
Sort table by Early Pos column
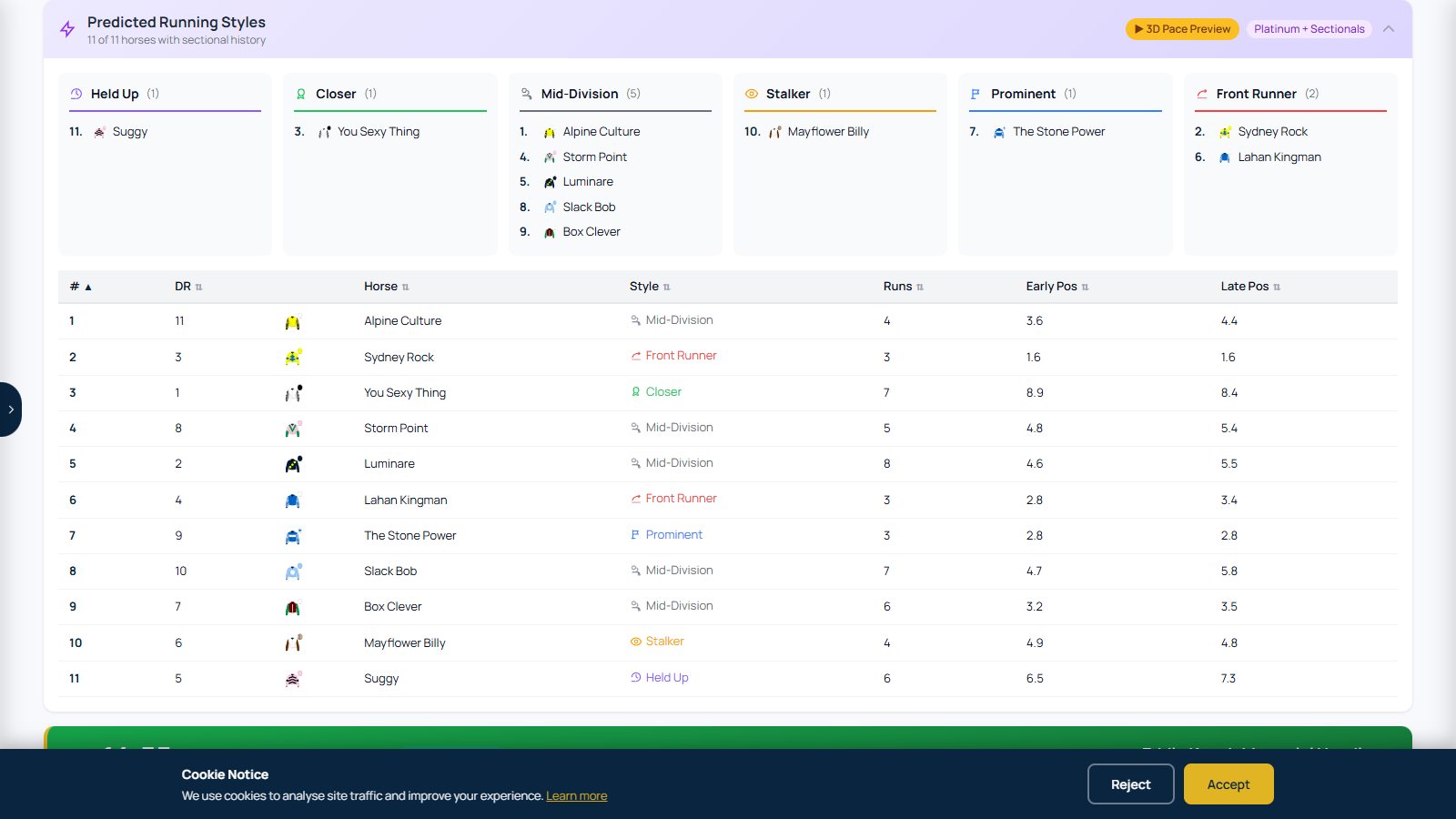(1057, 287)
